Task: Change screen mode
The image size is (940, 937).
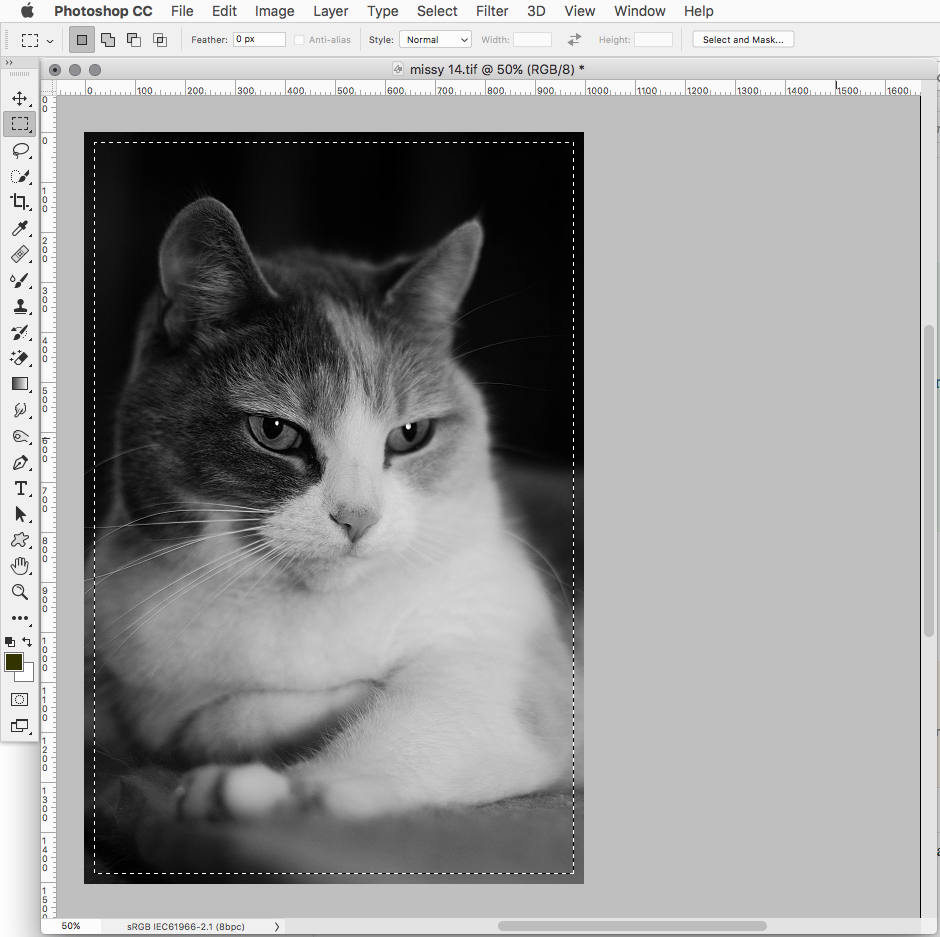Action: pyautogui.click(x=20, y=726)
